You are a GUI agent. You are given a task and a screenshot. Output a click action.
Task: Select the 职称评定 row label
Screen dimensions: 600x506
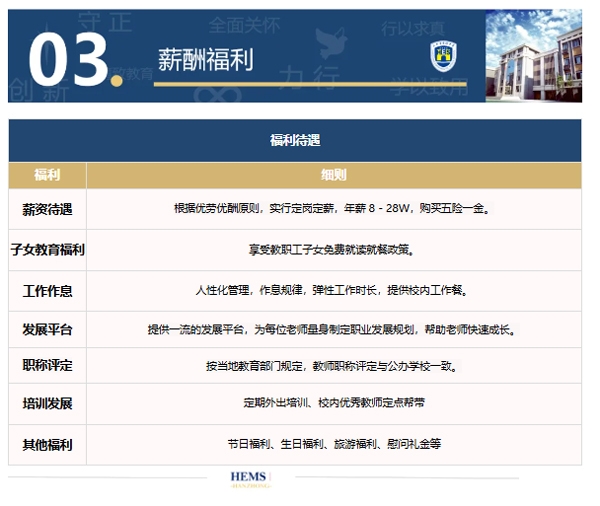47,366
